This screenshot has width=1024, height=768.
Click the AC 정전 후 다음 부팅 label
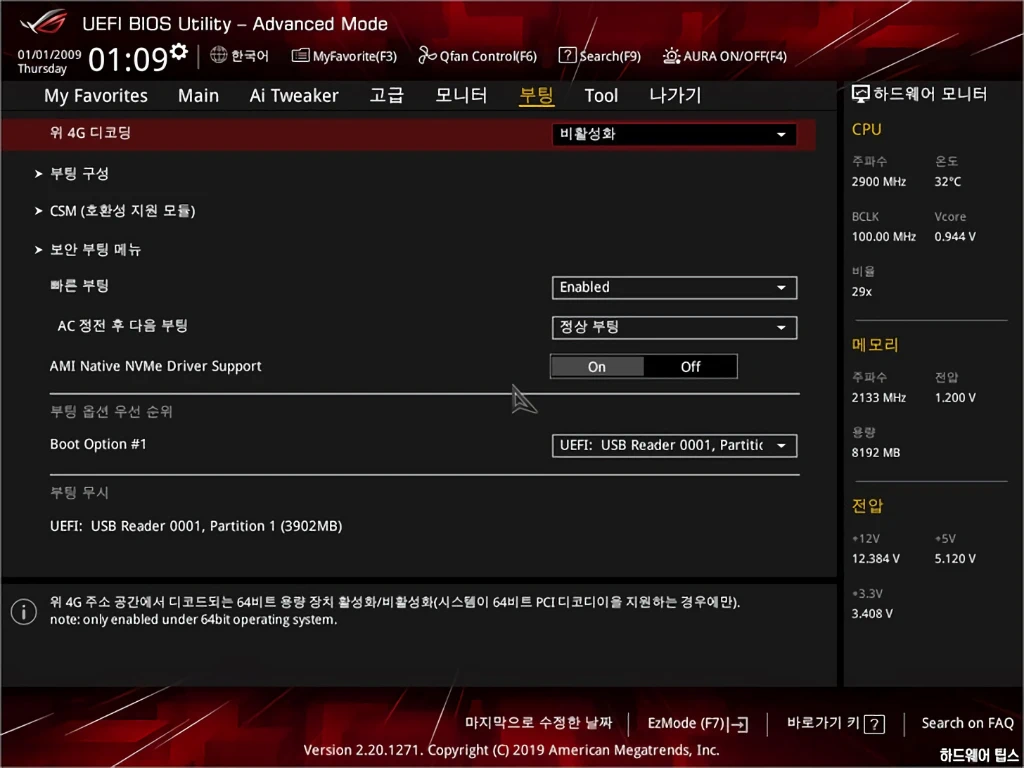click(x=122, y=325)
